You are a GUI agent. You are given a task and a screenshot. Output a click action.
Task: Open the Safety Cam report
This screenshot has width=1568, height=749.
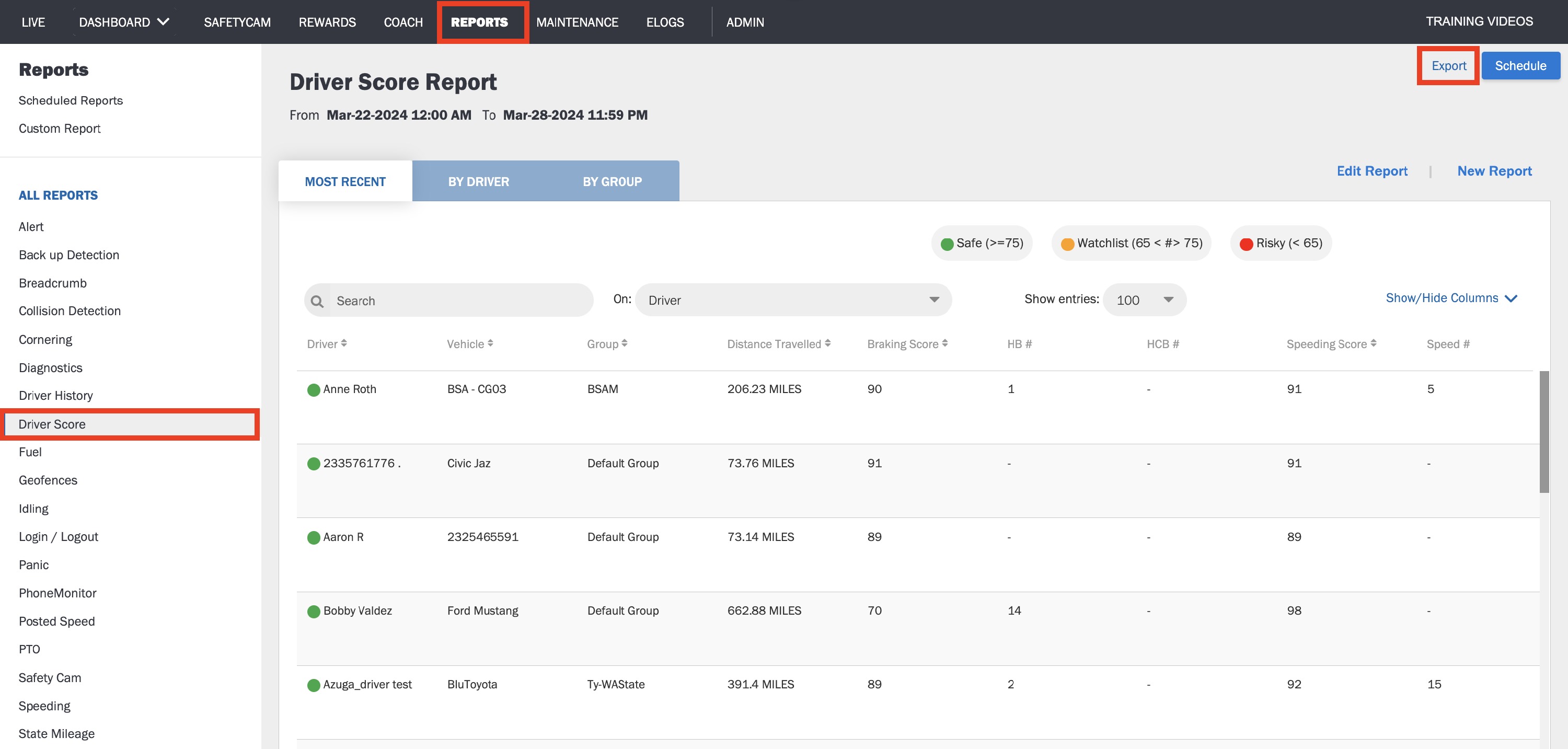point(50,678)
